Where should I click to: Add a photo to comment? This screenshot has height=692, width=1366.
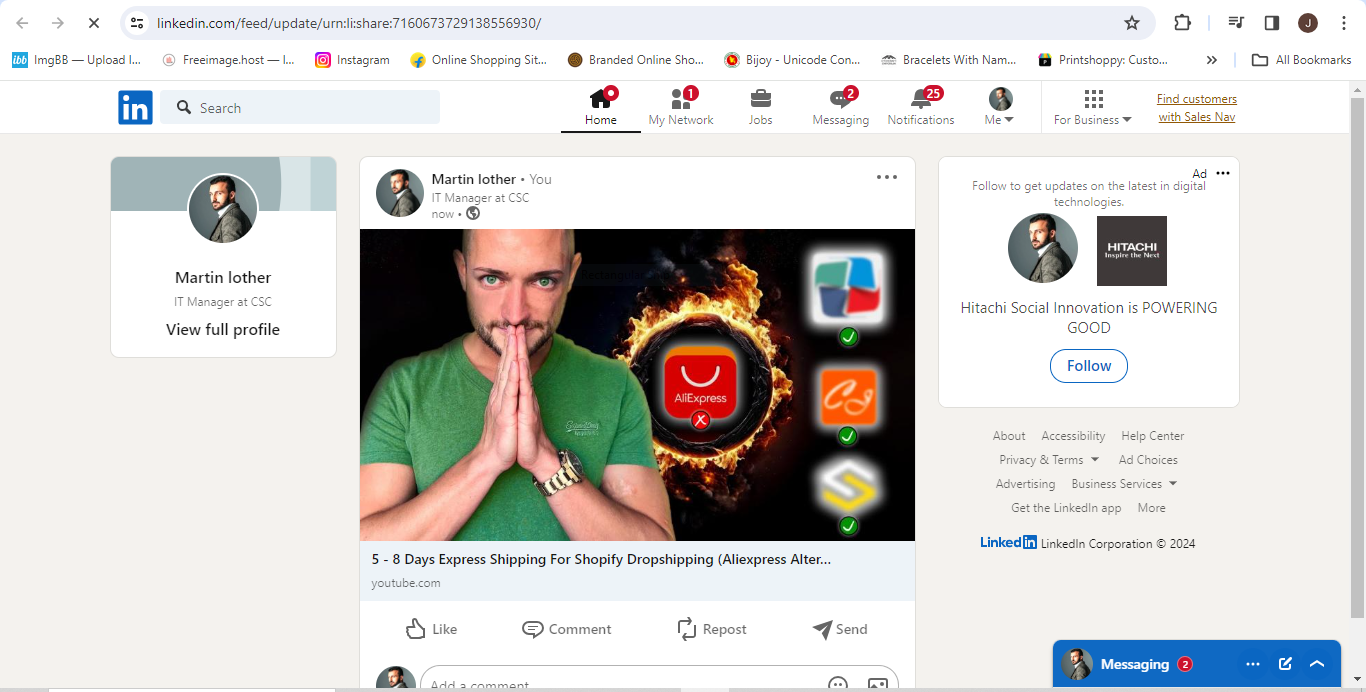pyautogui.click(x=877, y=685)
